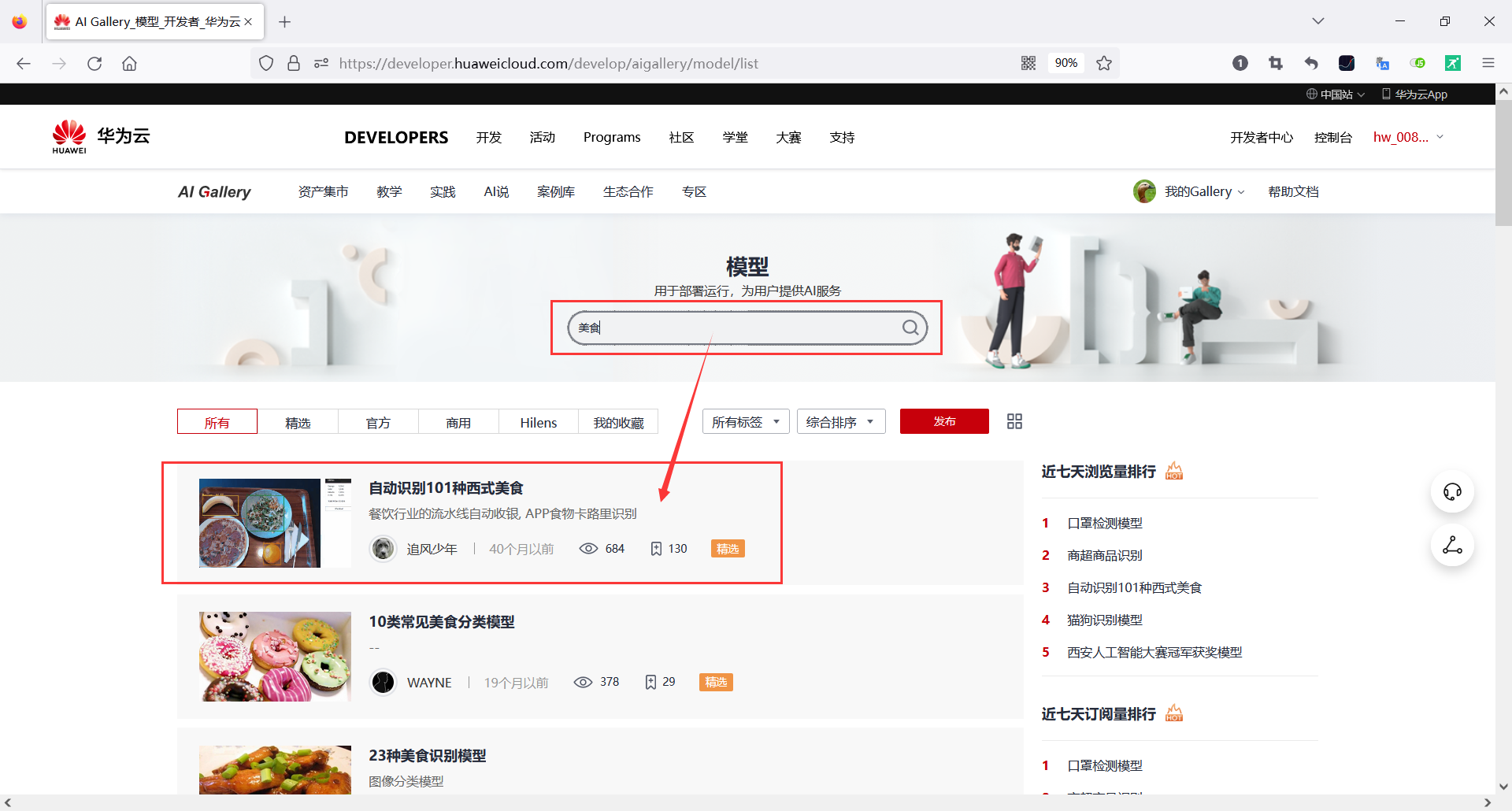Open the 口罩检测模型 ranking link
The width and height of the screenshot is (1512, 811).
point(1104,523)
